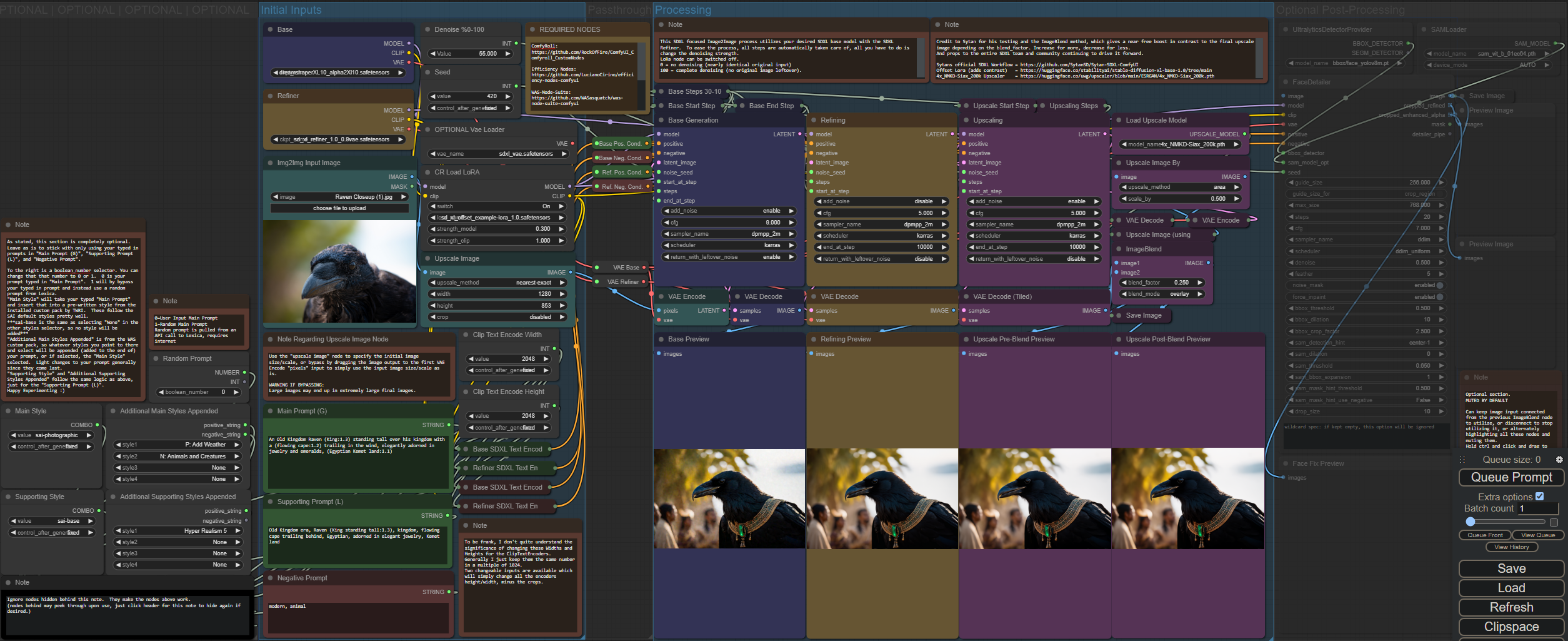Uncheck the Extra options checkbox
The width and height of the screenshot is (1568, 641).
1539,497
